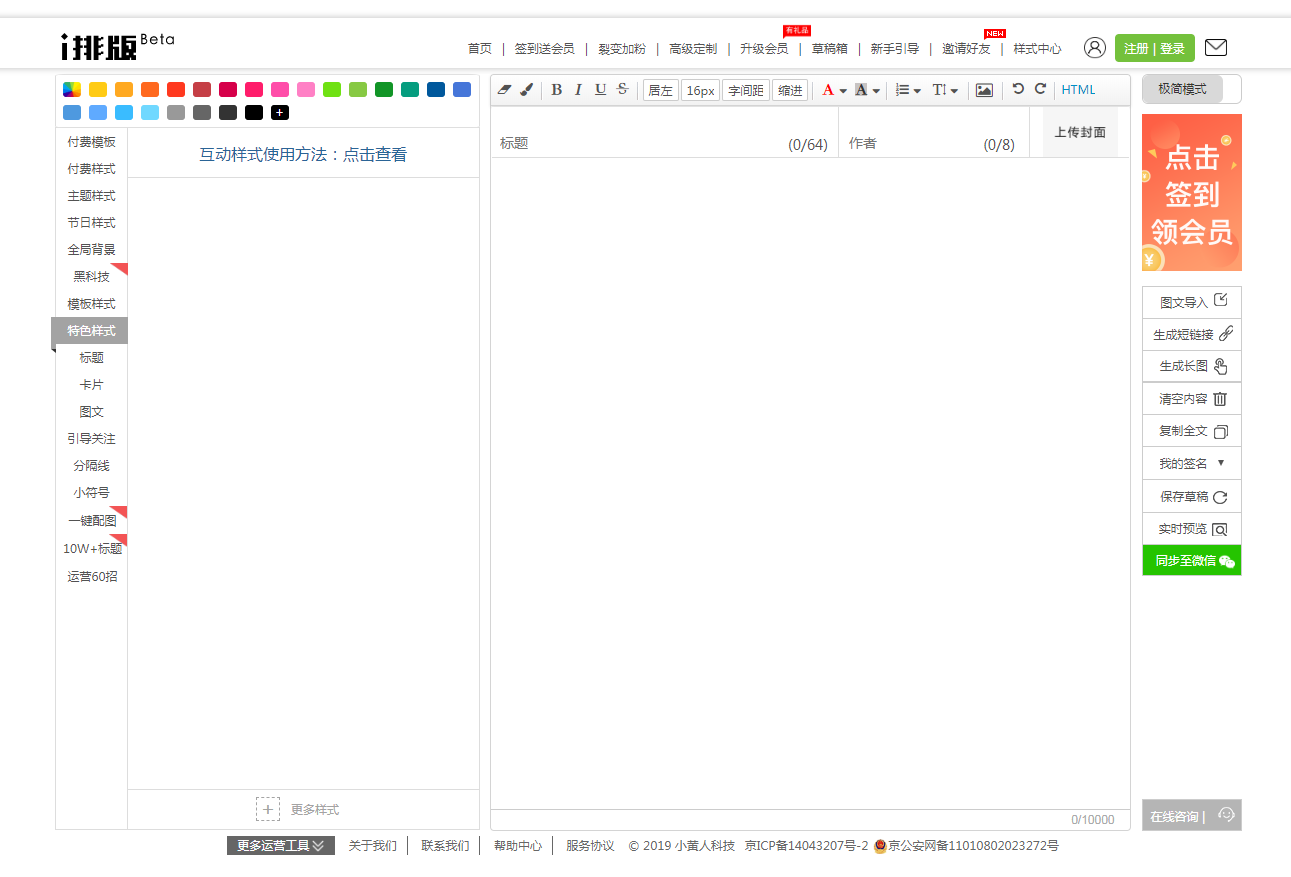Go to 首页 in the top navigation
This screenshot has height=877, width=1291.
click(x=480, y=48)
